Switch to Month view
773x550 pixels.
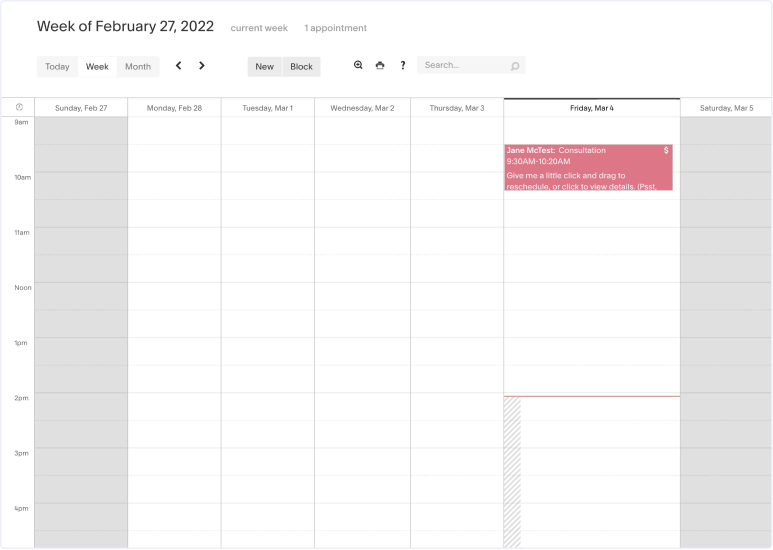(x=138, y=67)
